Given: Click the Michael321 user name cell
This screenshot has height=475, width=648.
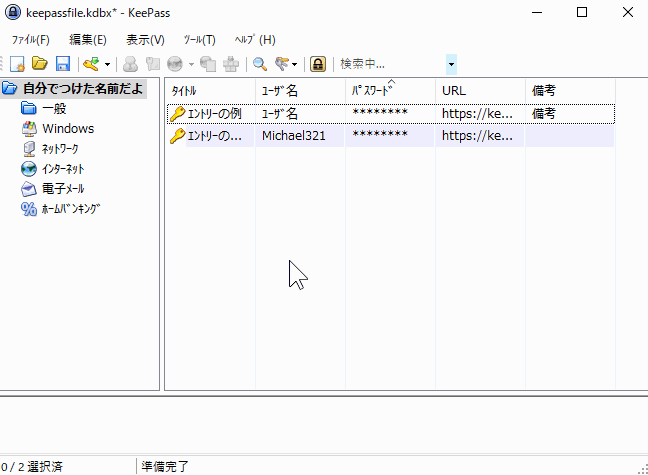Looking at the screenshot, I should click(x=294, y=136).
